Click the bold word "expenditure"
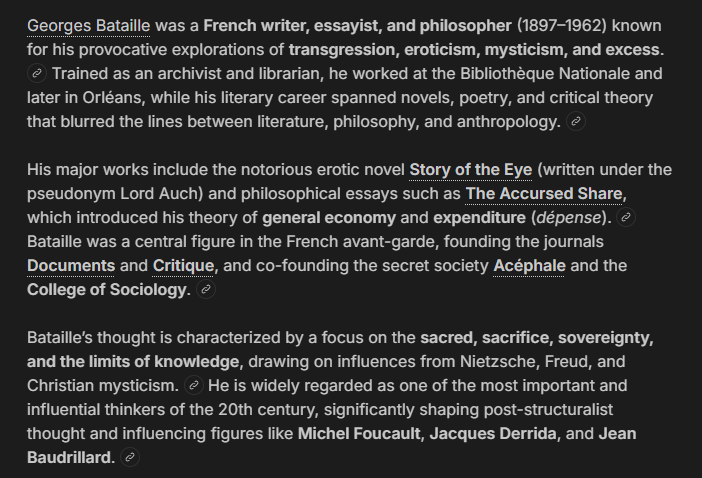This screenshot has height=478, width=702. point(479,218)
